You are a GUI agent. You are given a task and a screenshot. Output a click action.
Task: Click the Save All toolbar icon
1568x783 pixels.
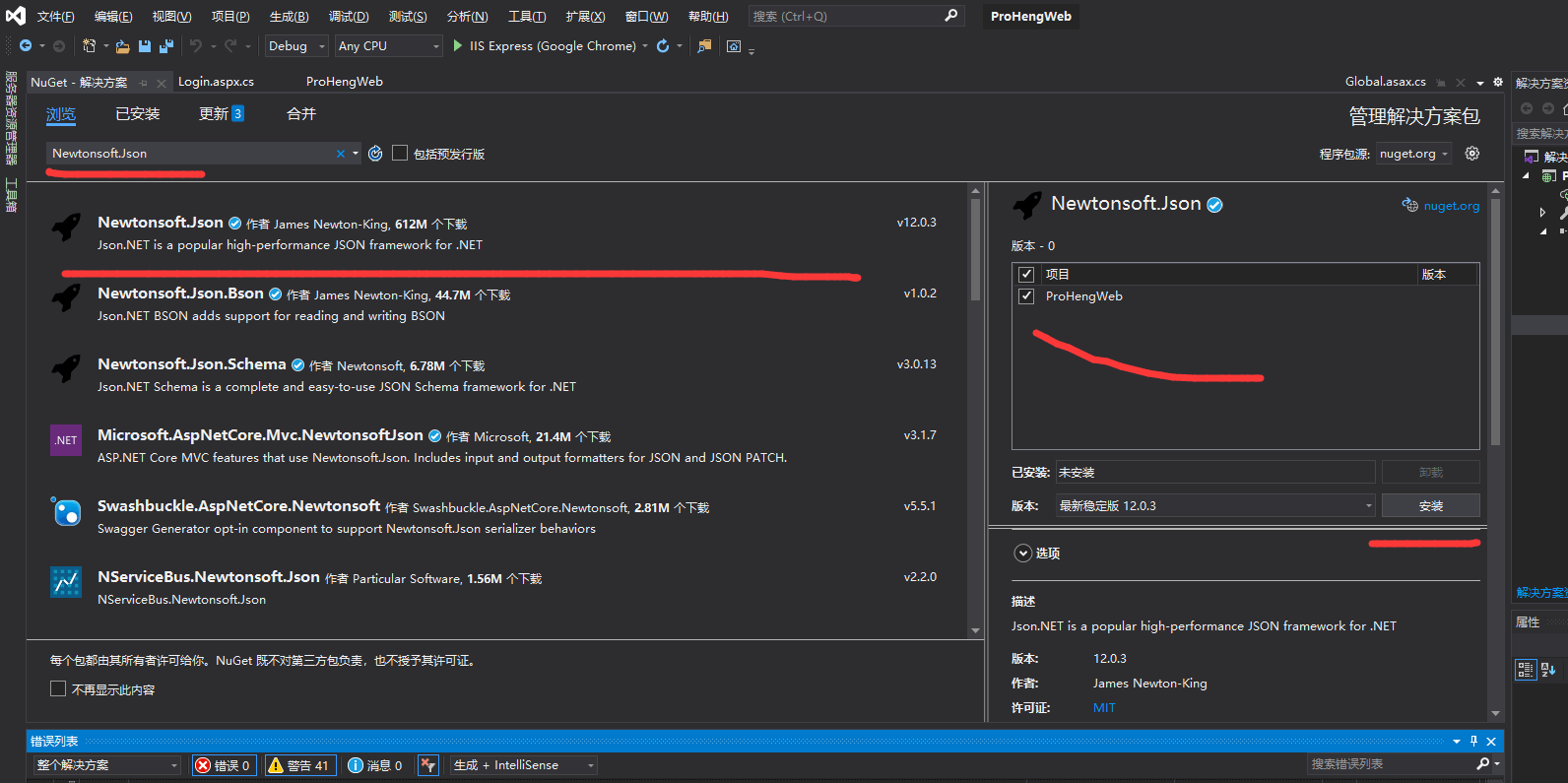click(x=166, y=46)
